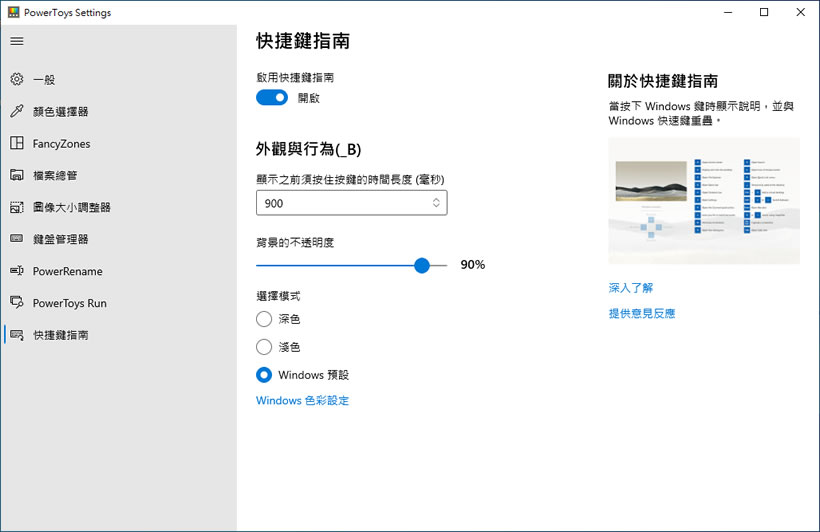Click the shortcut guide preview image
Viewport: 820px width, 532px height.
pyautogui.click(x=704, y=200)
